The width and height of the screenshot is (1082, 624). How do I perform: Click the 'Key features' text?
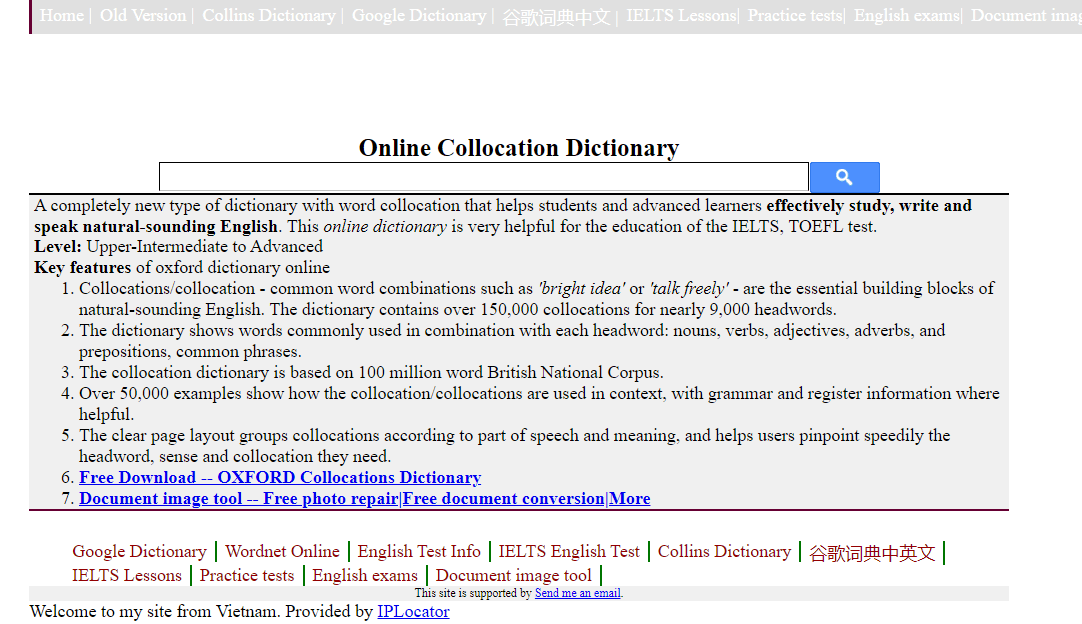pyautogui.click(x=82, y=268)
